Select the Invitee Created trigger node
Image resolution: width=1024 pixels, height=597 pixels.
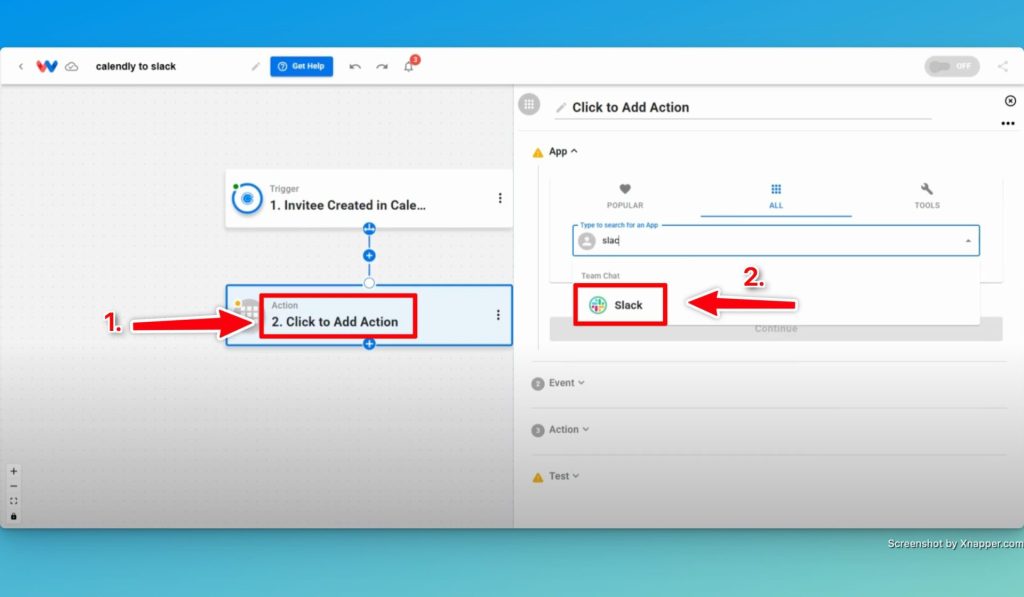click(369, 199)
